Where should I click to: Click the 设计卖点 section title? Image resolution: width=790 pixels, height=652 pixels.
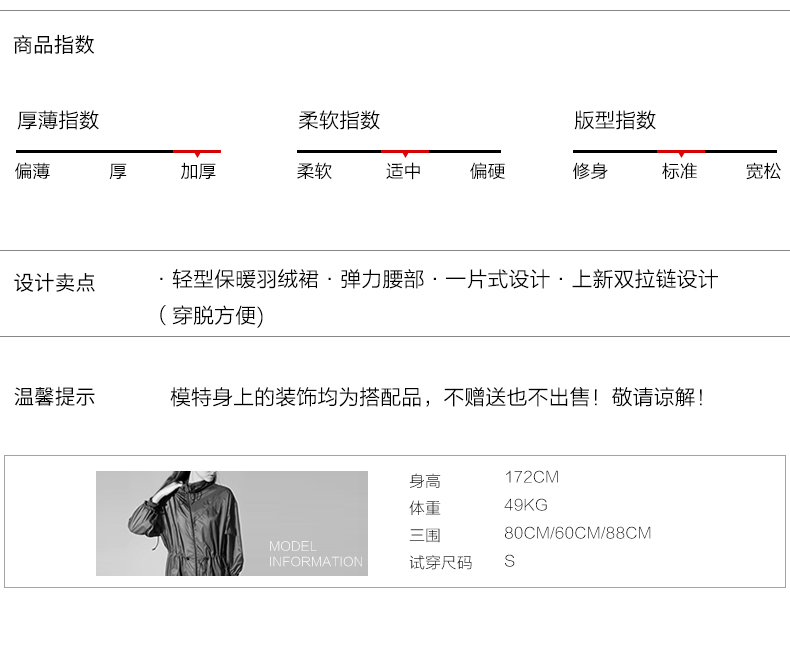[54, 282]
